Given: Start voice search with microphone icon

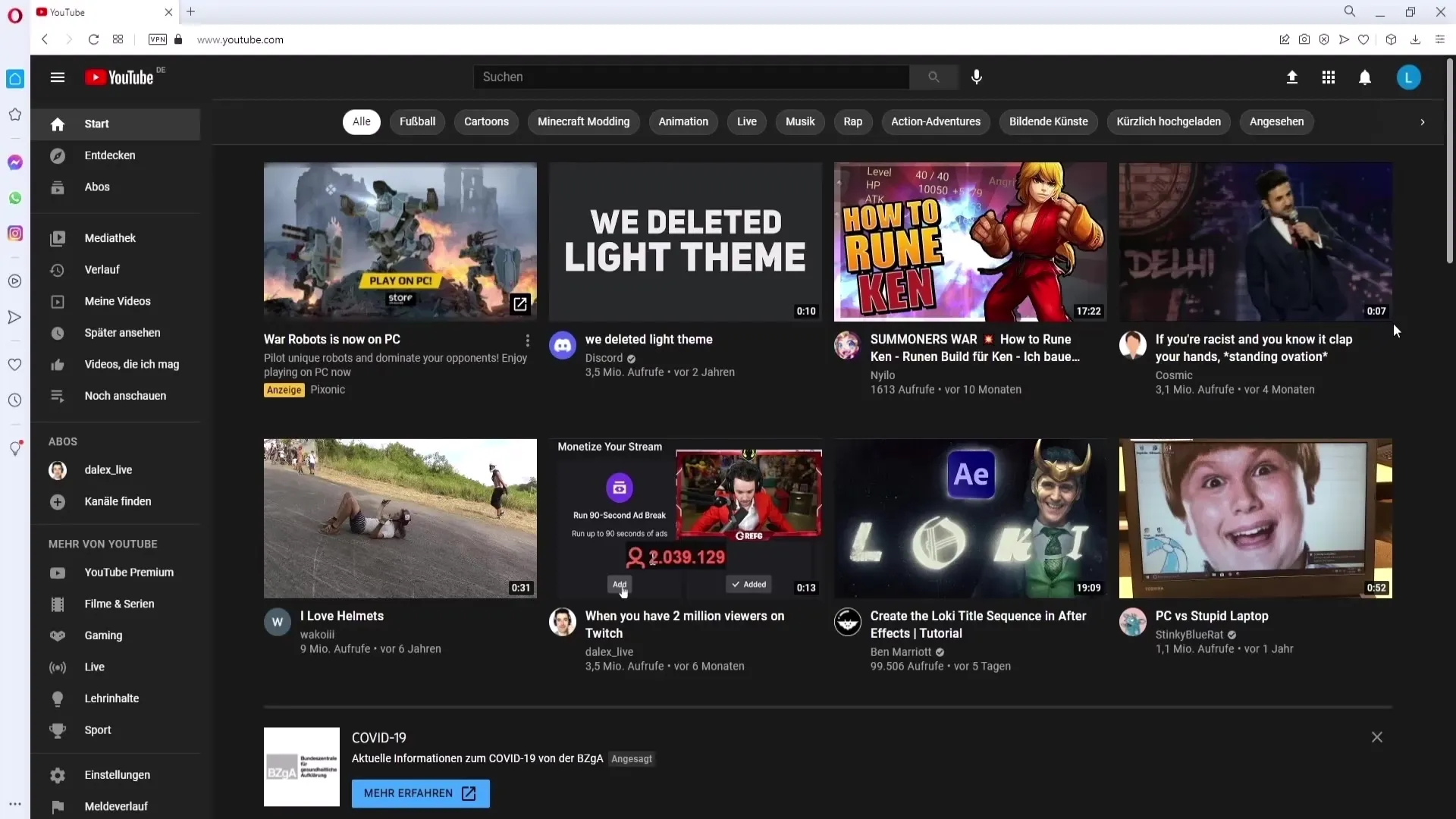Looking at the screenshot, I should pyautogui.click(x=977, y=77).
